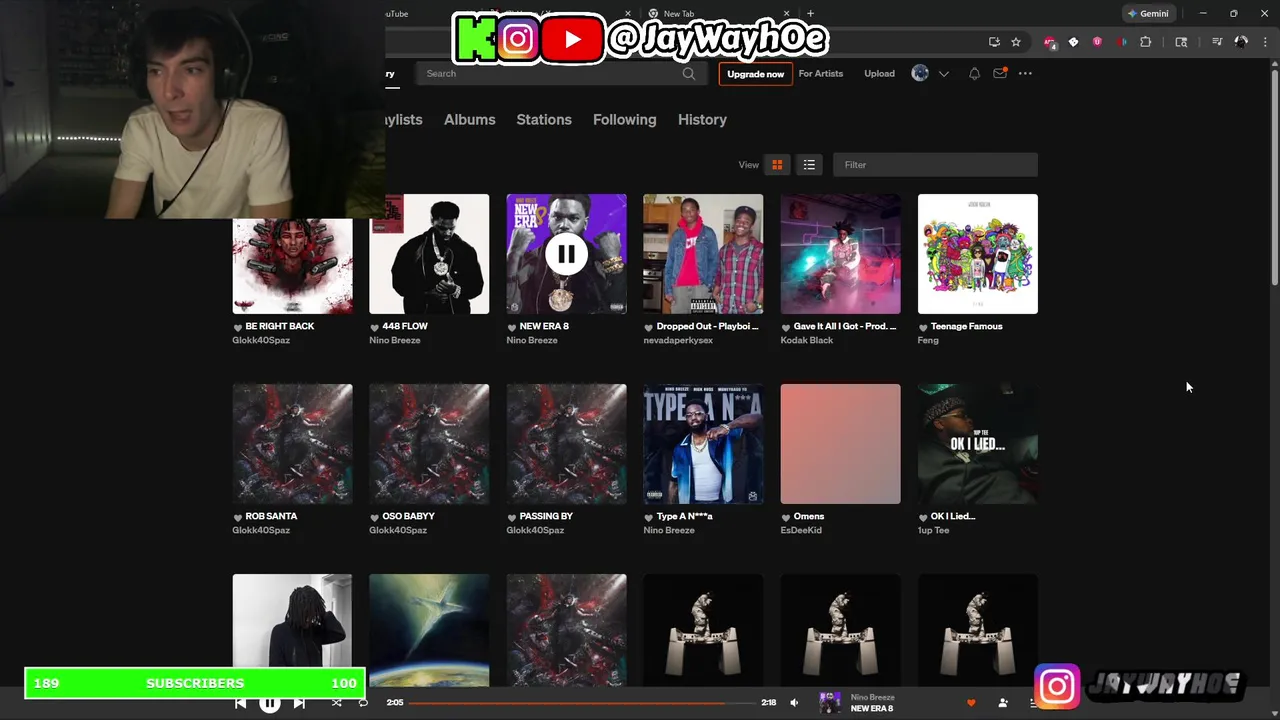Image resolution: width=1280 pixels, height=720 pixels.
Task: Unlike 448 FLOW heart icon
Action: click(374, 327)
